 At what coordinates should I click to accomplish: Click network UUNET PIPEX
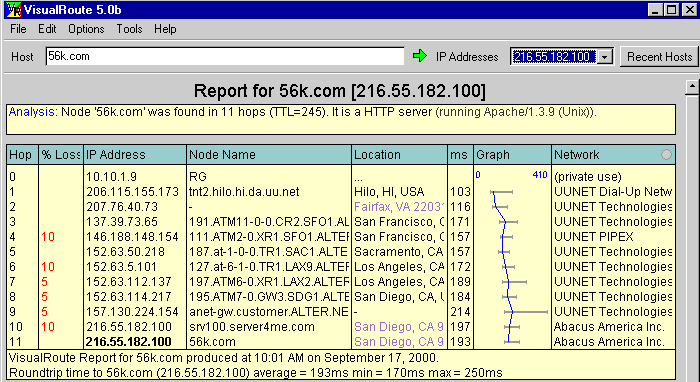click(593, 237)
